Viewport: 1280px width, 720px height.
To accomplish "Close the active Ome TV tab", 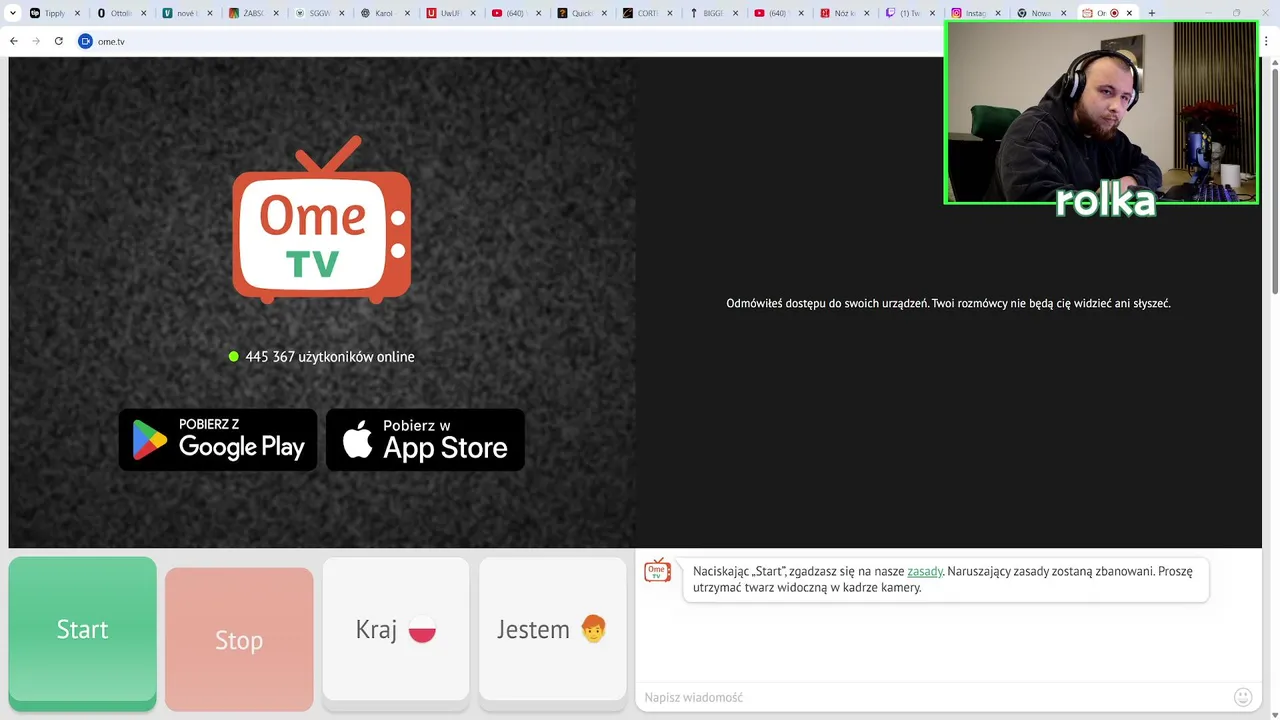I will [x=1130, y=13].
